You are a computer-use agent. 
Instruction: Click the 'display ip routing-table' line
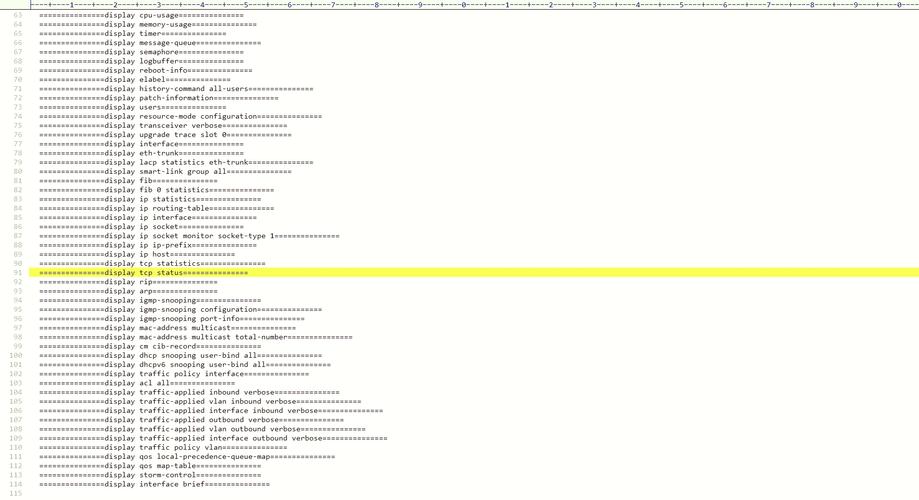[156, 208]
